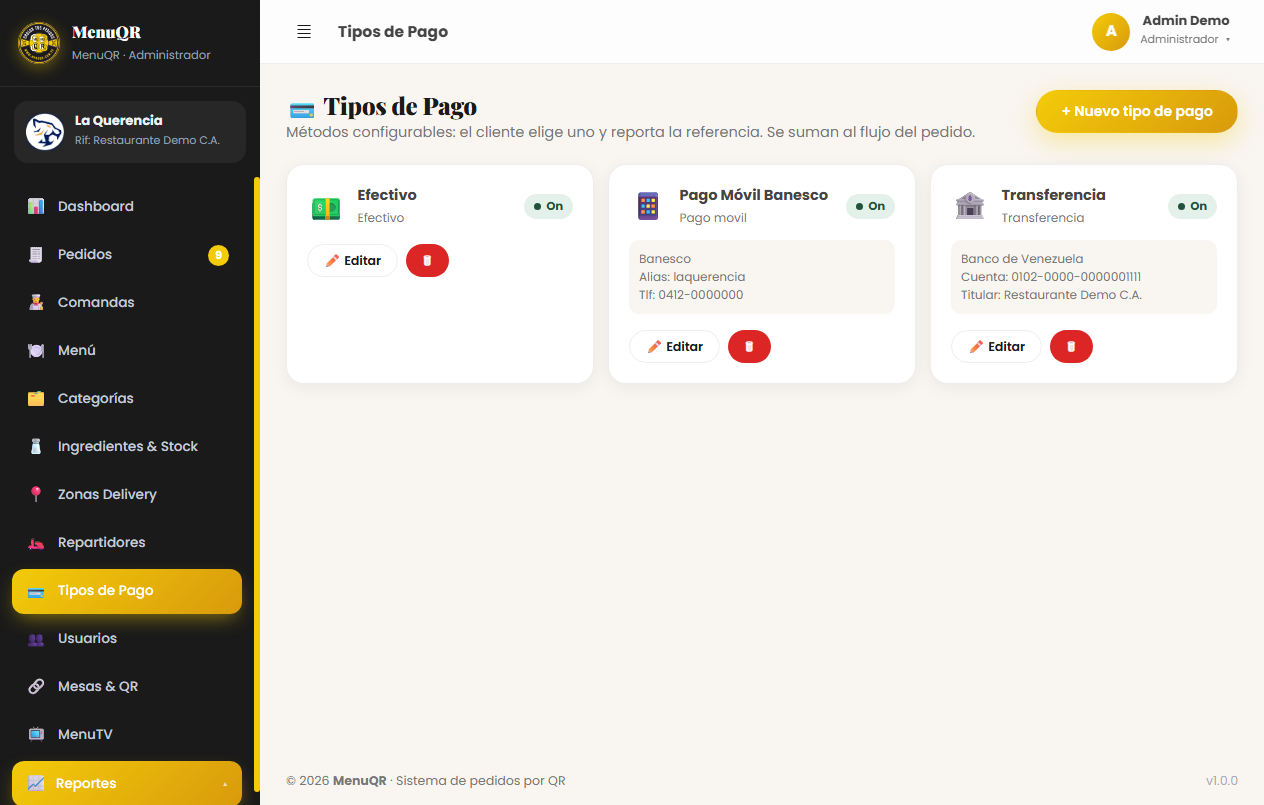
Task: Select Tipos de Pago sidebar item
Action: [127, 591]
